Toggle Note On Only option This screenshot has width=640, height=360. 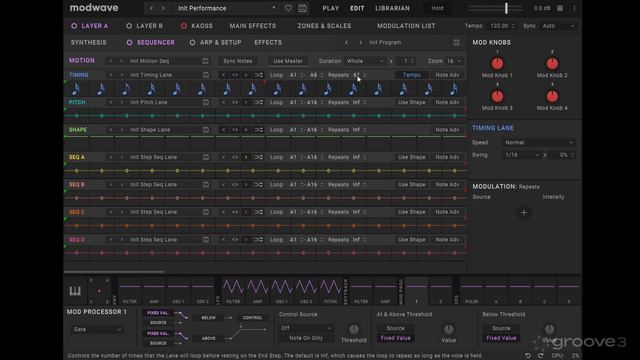click(x=306, y=338)
